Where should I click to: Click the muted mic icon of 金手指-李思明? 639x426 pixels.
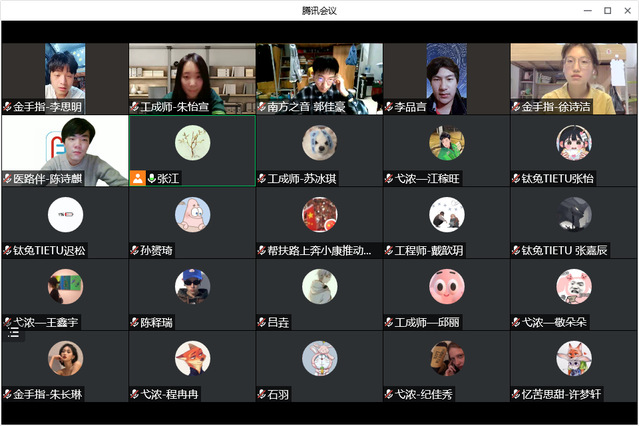pos(7,107)
